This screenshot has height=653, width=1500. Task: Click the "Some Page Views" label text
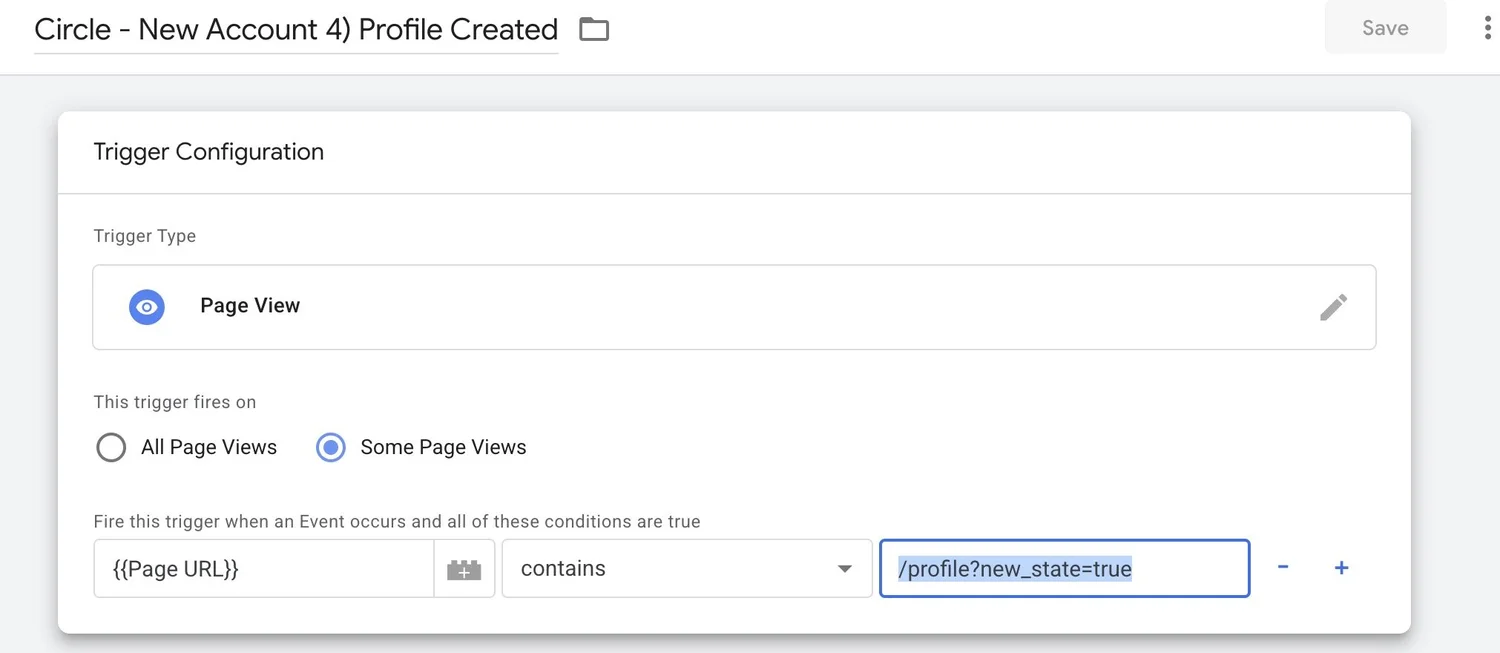tap(443, 447)
